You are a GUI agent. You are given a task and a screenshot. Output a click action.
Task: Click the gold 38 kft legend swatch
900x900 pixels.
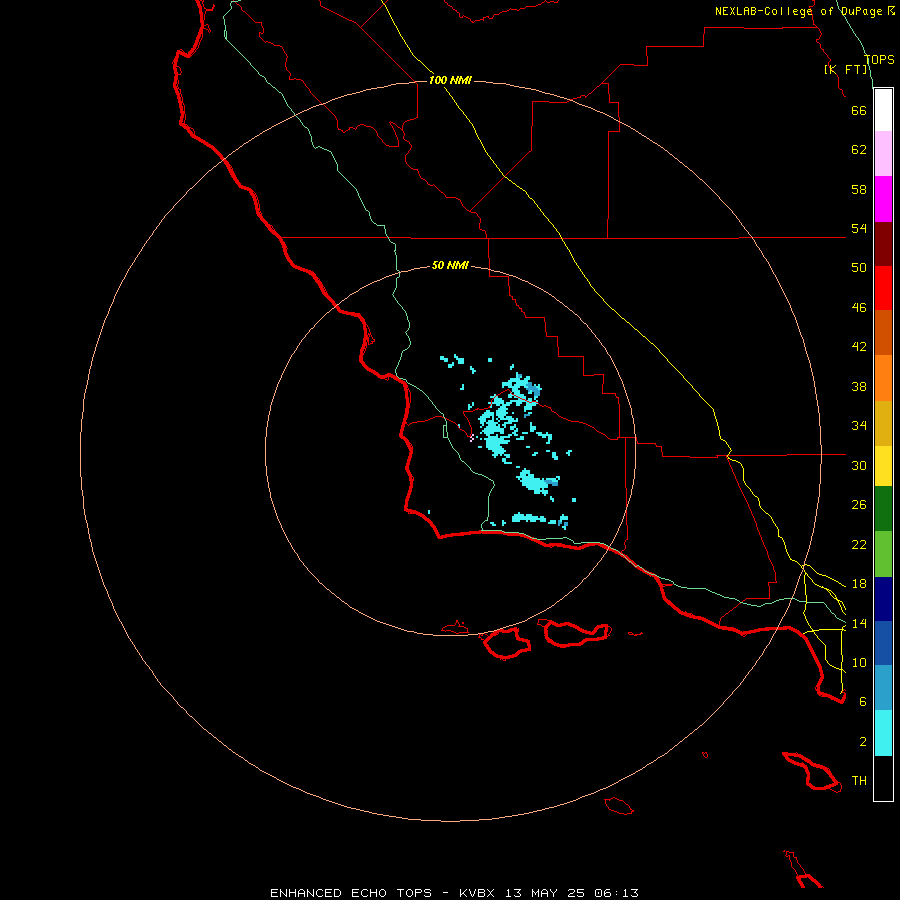[x=883, y=423]
